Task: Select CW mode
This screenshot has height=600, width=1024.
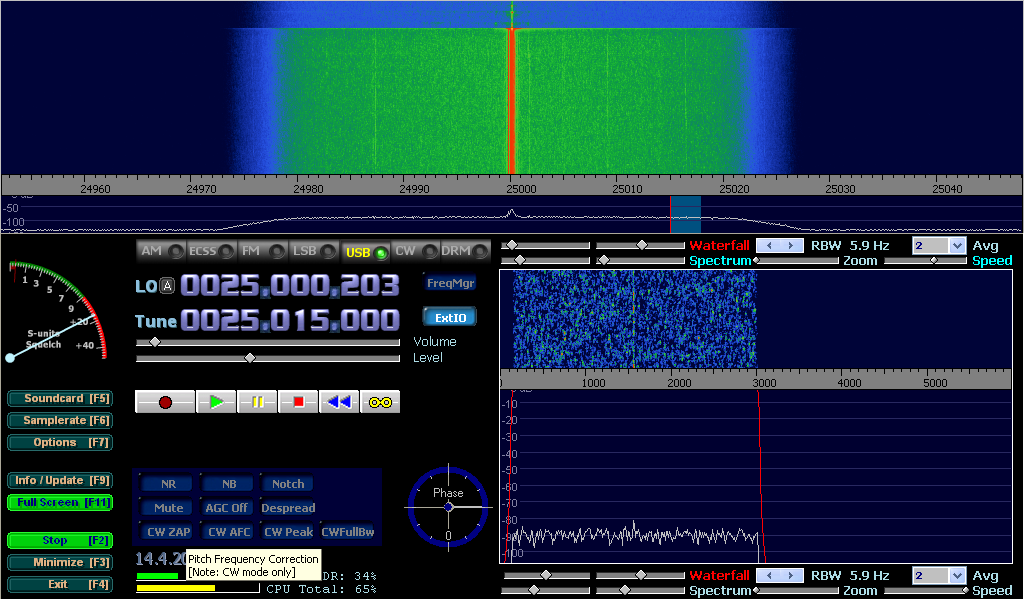Action: 411,252
